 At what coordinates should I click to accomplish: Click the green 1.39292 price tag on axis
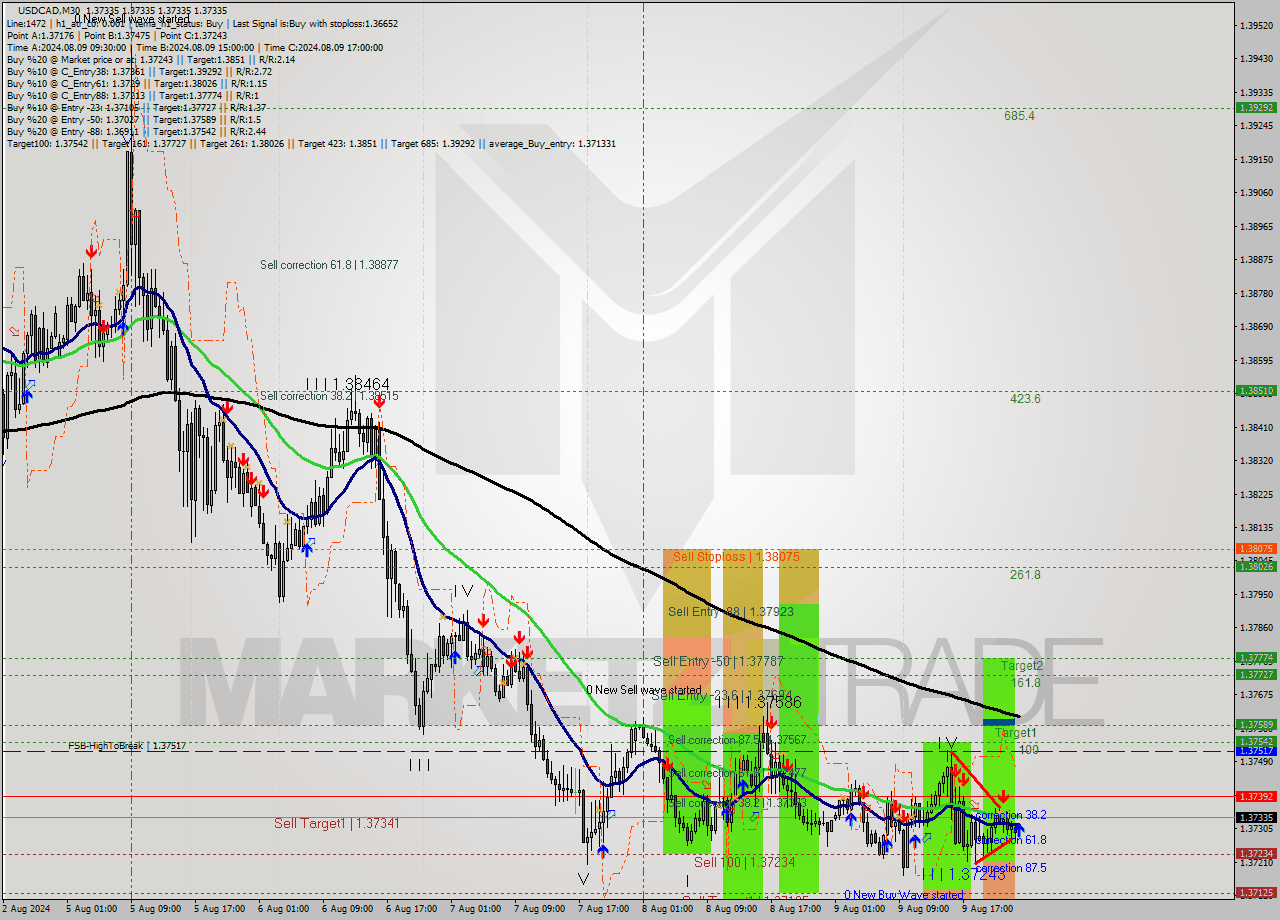1255,108
